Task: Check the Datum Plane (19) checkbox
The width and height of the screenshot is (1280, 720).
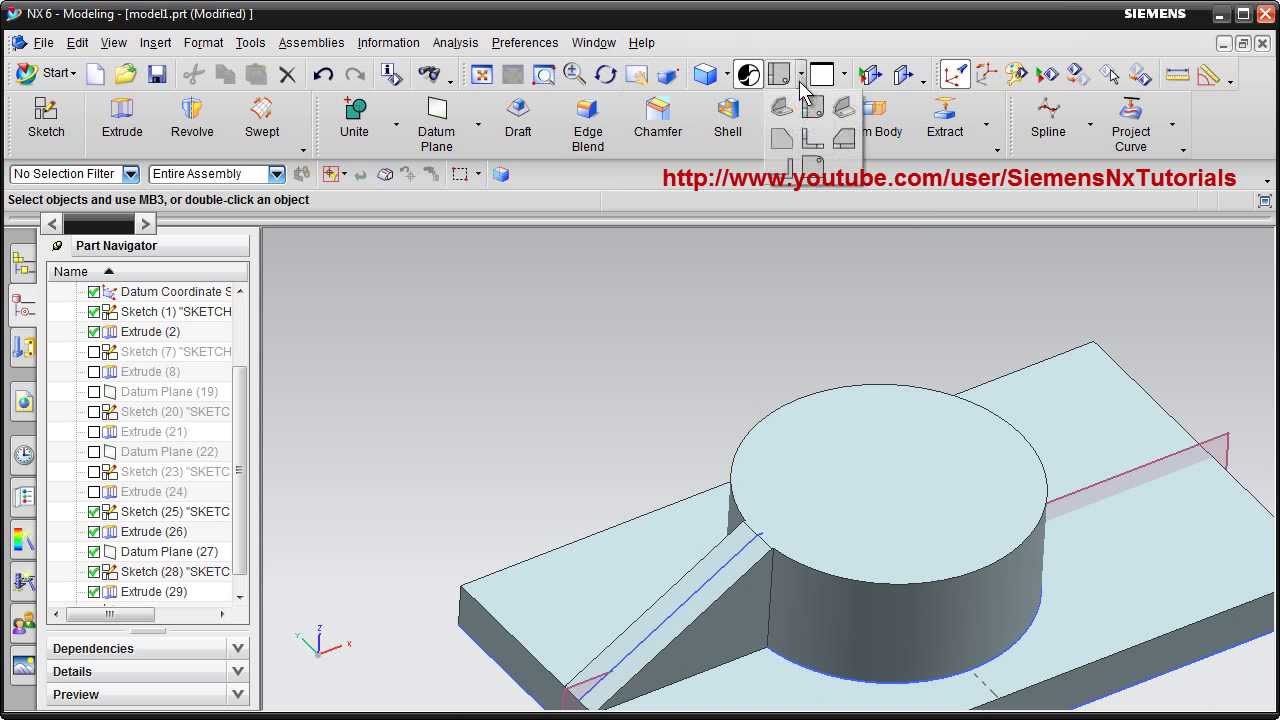Action: (94, 392)
